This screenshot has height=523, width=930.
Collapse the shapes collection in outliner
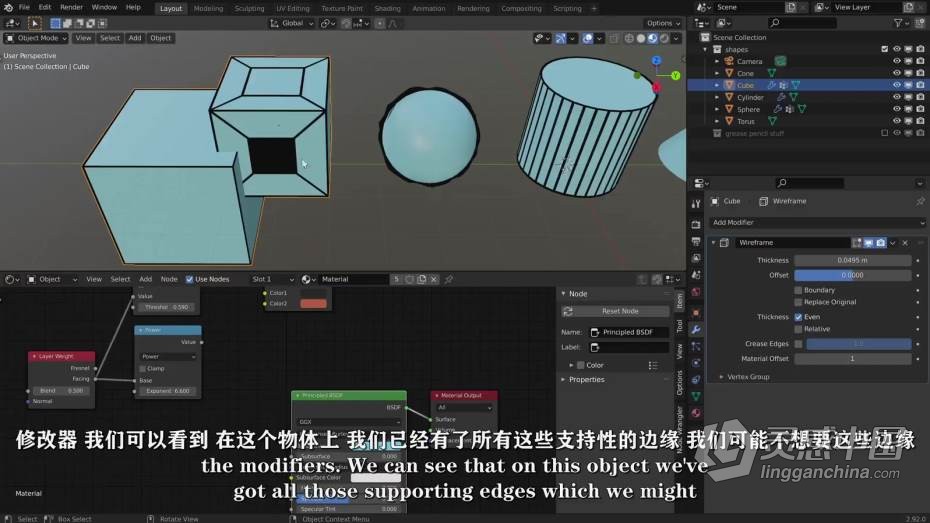705,50
